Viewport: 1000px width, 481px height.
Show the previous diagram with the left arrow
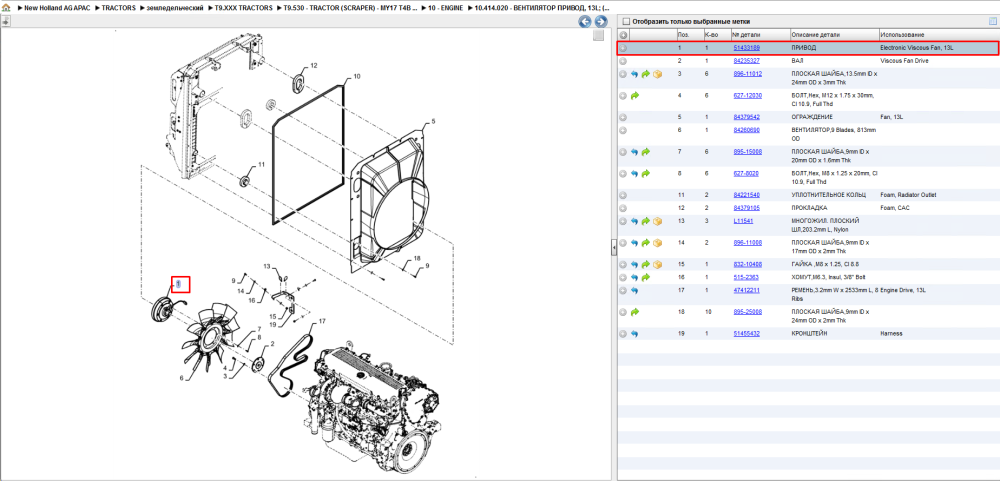[584, 22]
